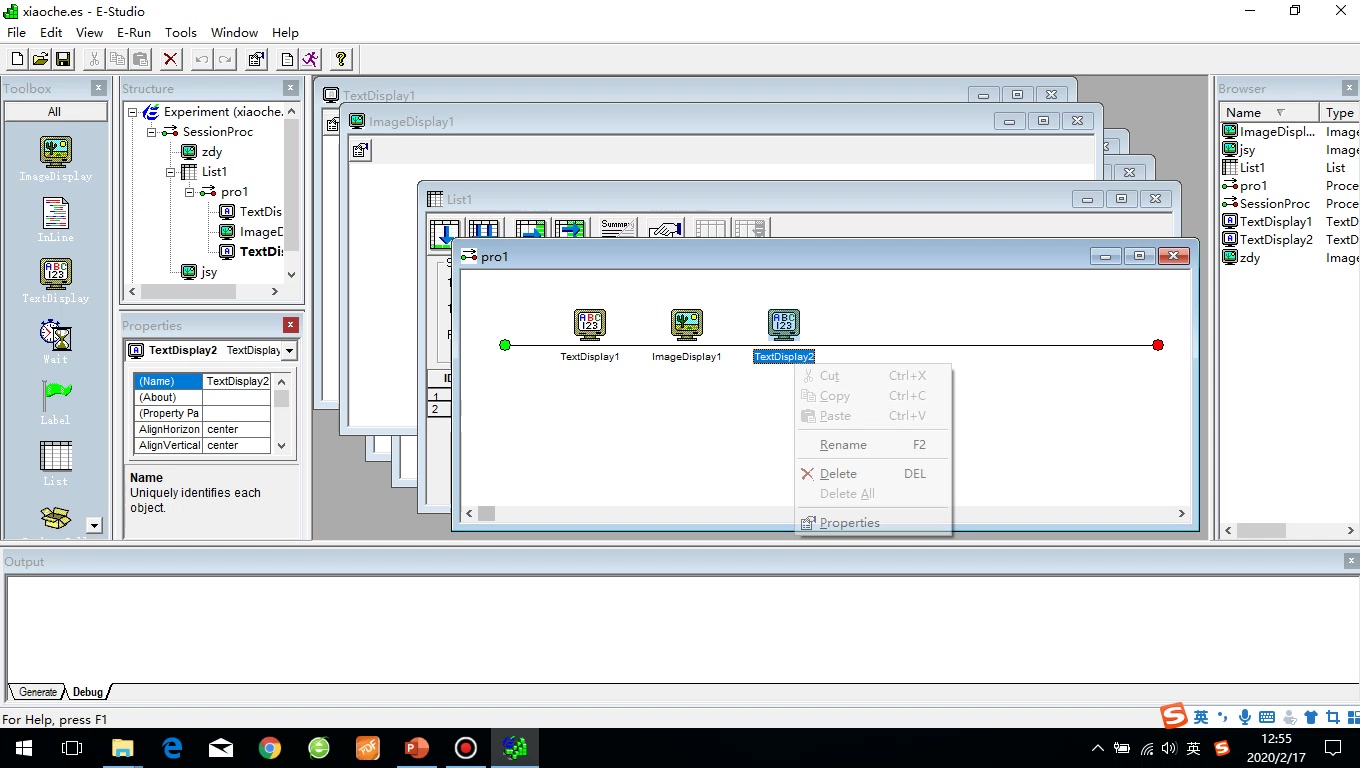This screenshot has height=768, width=1360.
Task: Open the TextDisplay2 object dropdown in Properties
Action: tap(289, 351)
